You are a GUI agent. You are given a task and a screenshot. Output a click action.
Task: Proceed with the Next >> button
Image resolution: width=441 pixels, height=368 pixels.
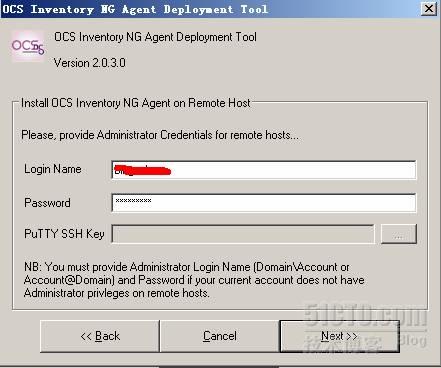(x=339, y=336)
